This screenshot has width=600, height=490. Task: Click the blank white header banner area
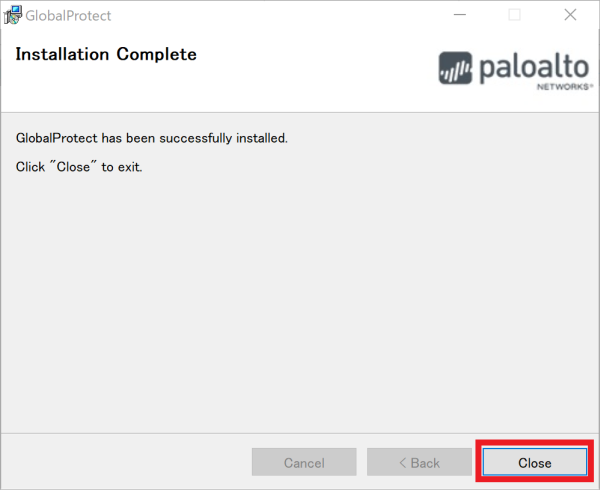coord(300,85)
